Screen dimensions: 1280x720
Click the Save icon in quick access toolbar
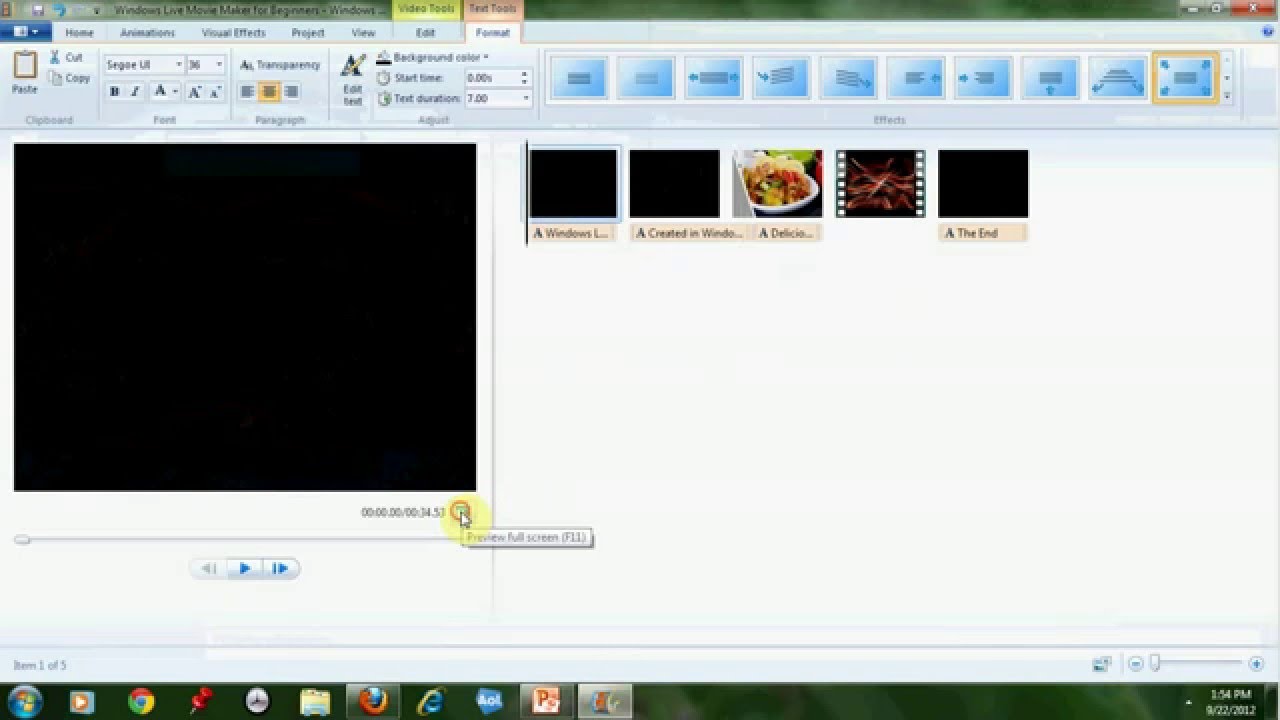(38, 9)
